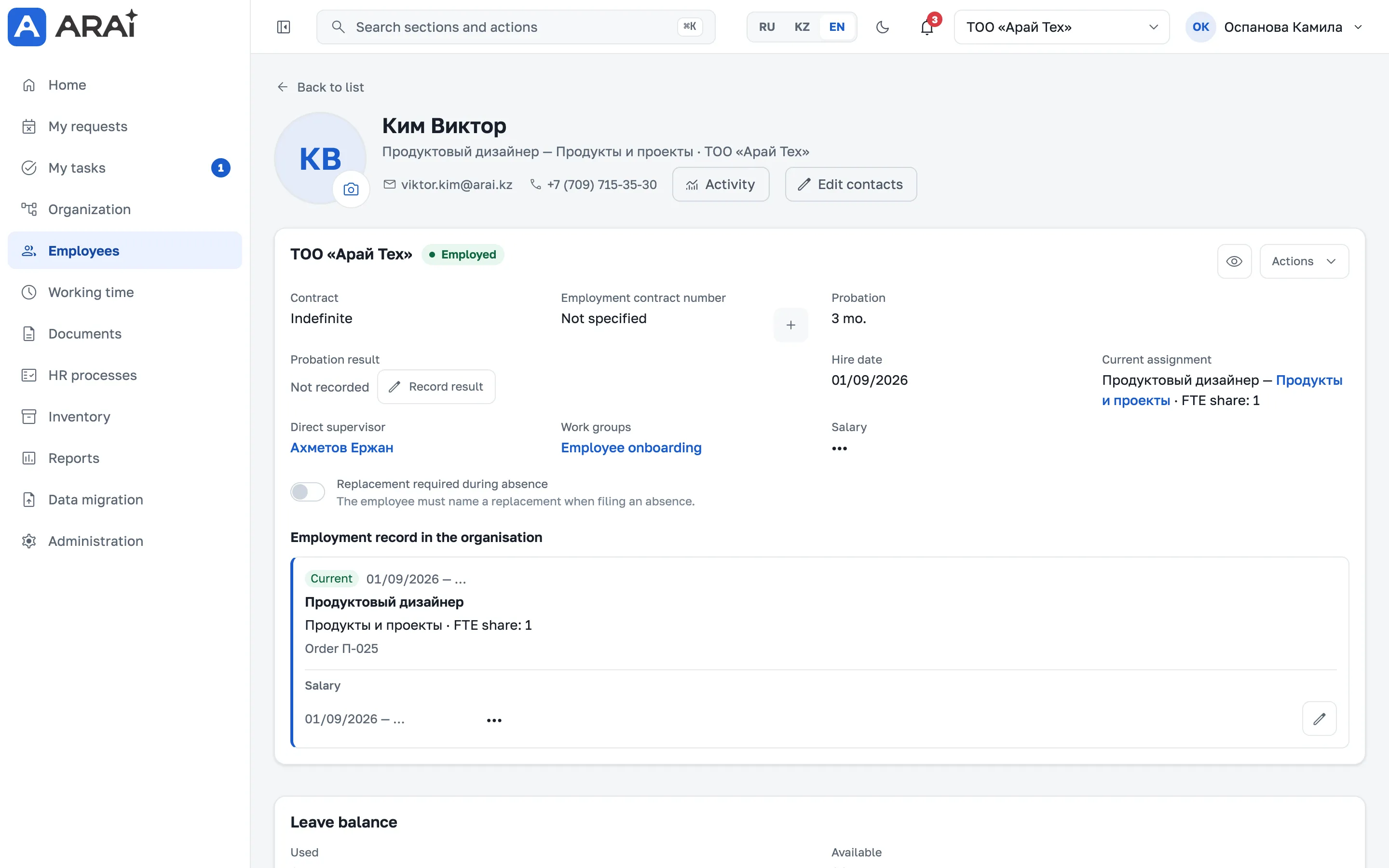1389x868 pixels.
Task: Switch language to RU
Action: (x=767, y=27)
